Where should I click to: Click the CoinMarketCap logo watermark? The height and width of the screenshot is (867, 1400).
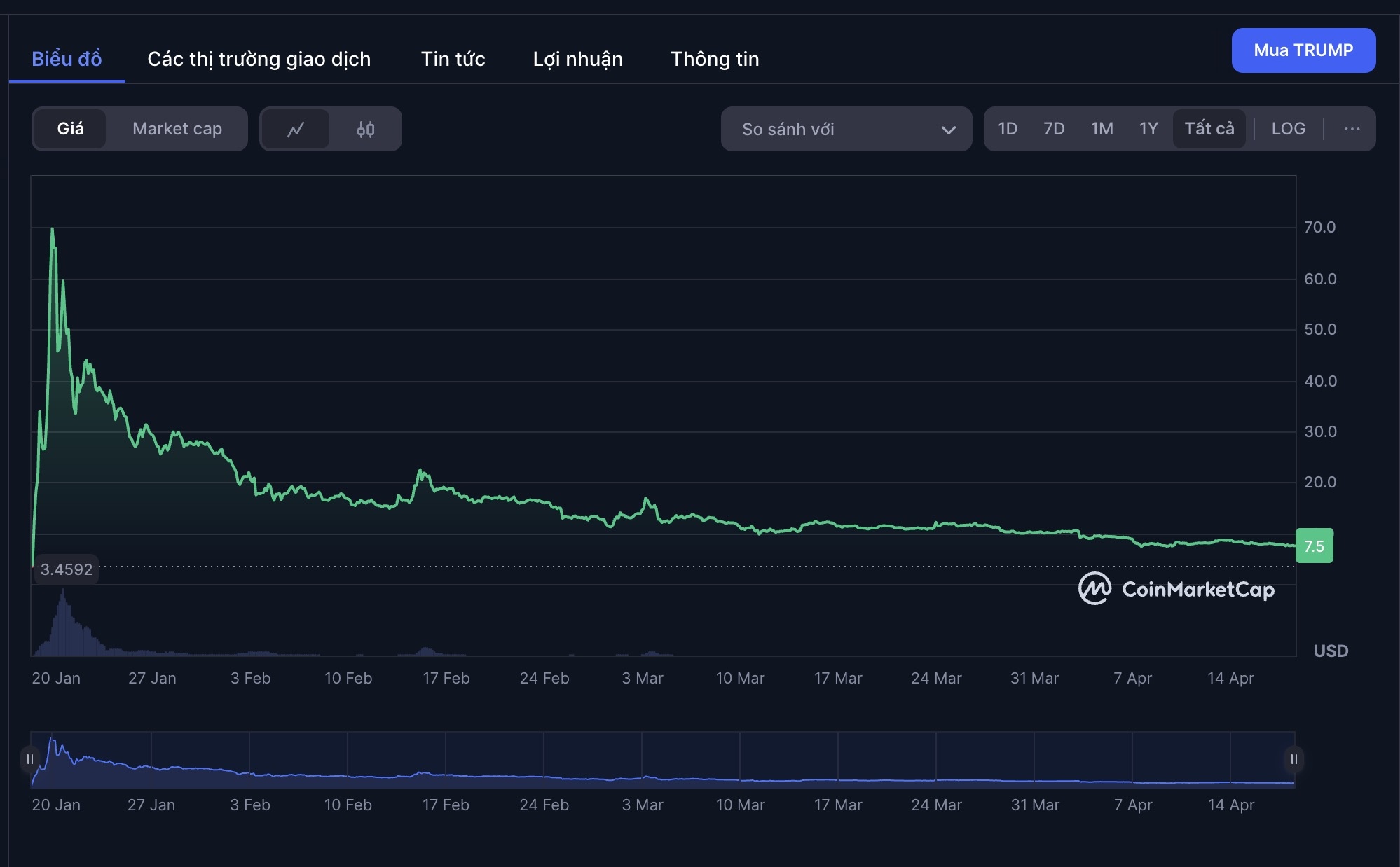click(1176, 589)
